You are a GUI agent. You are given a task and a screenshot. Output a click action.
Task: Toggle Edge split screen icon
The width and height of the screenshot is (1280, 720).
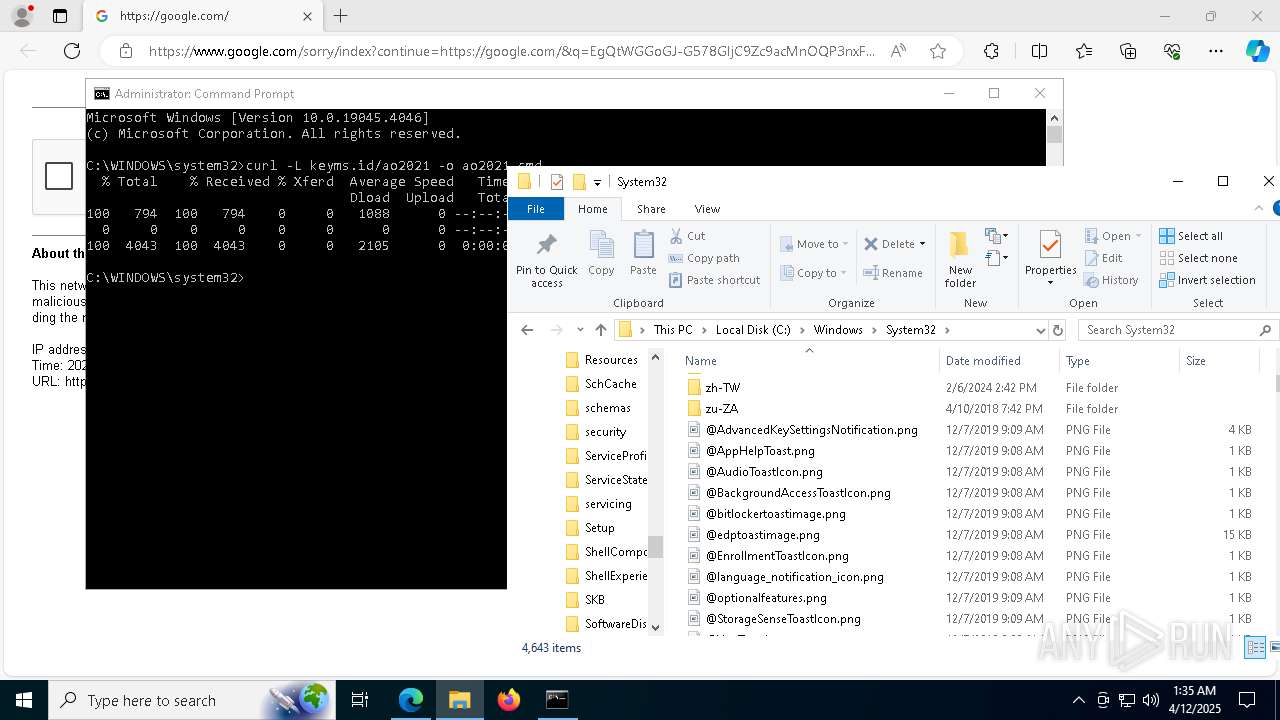click(x=1039, y=51)
